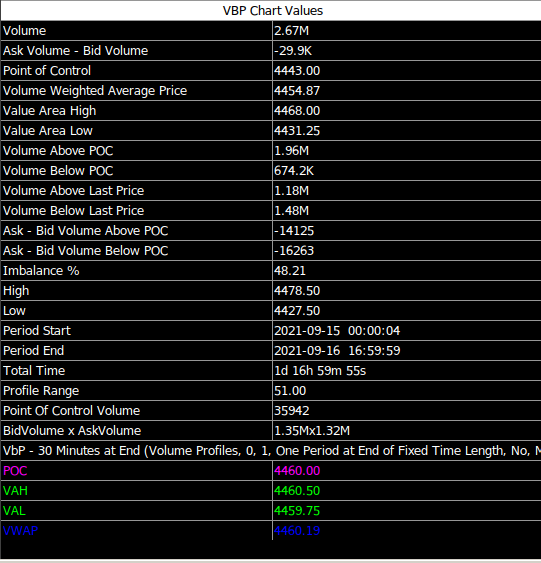Screen dimensions: 541x563
Task: Select the date 2021-09-15 00:00:04
Action: [337, 331]
